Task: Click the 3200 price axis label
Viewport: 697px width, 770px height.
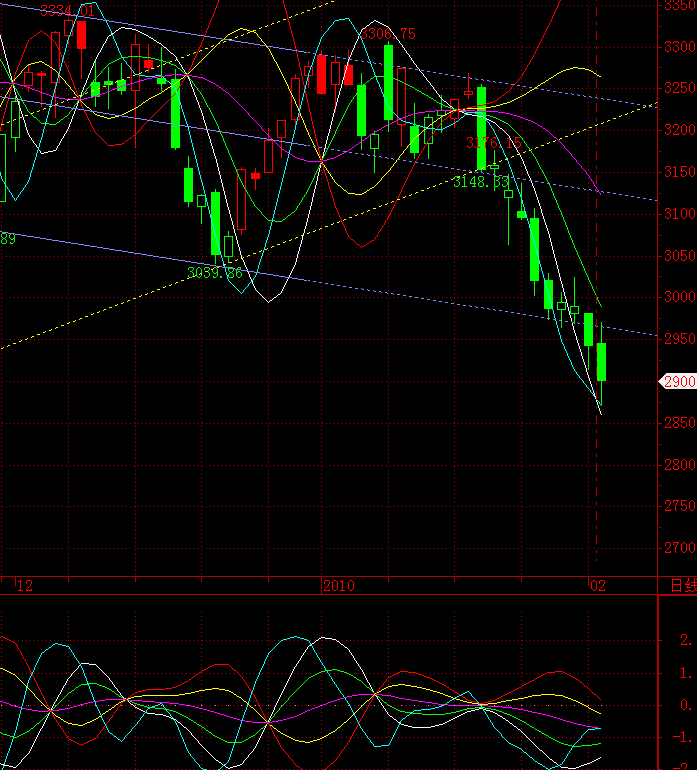Action: tap(680, 130)
